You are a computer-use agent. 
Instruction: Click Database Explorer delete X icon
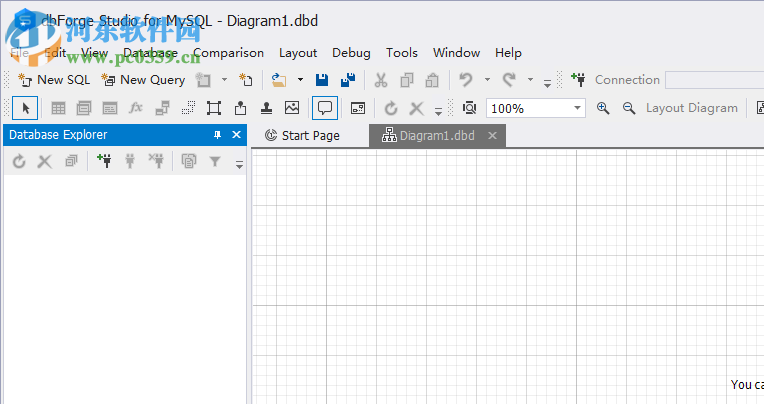45,161
